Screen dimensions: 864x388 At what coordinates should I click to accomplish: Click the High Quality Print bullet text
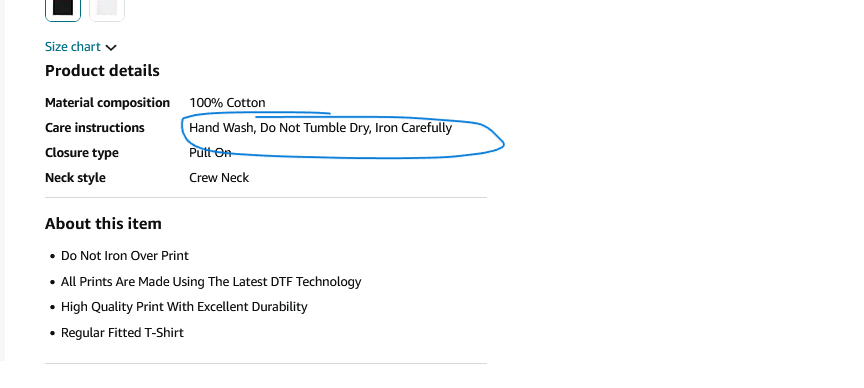pyautogui.click(x=184, y=307)
